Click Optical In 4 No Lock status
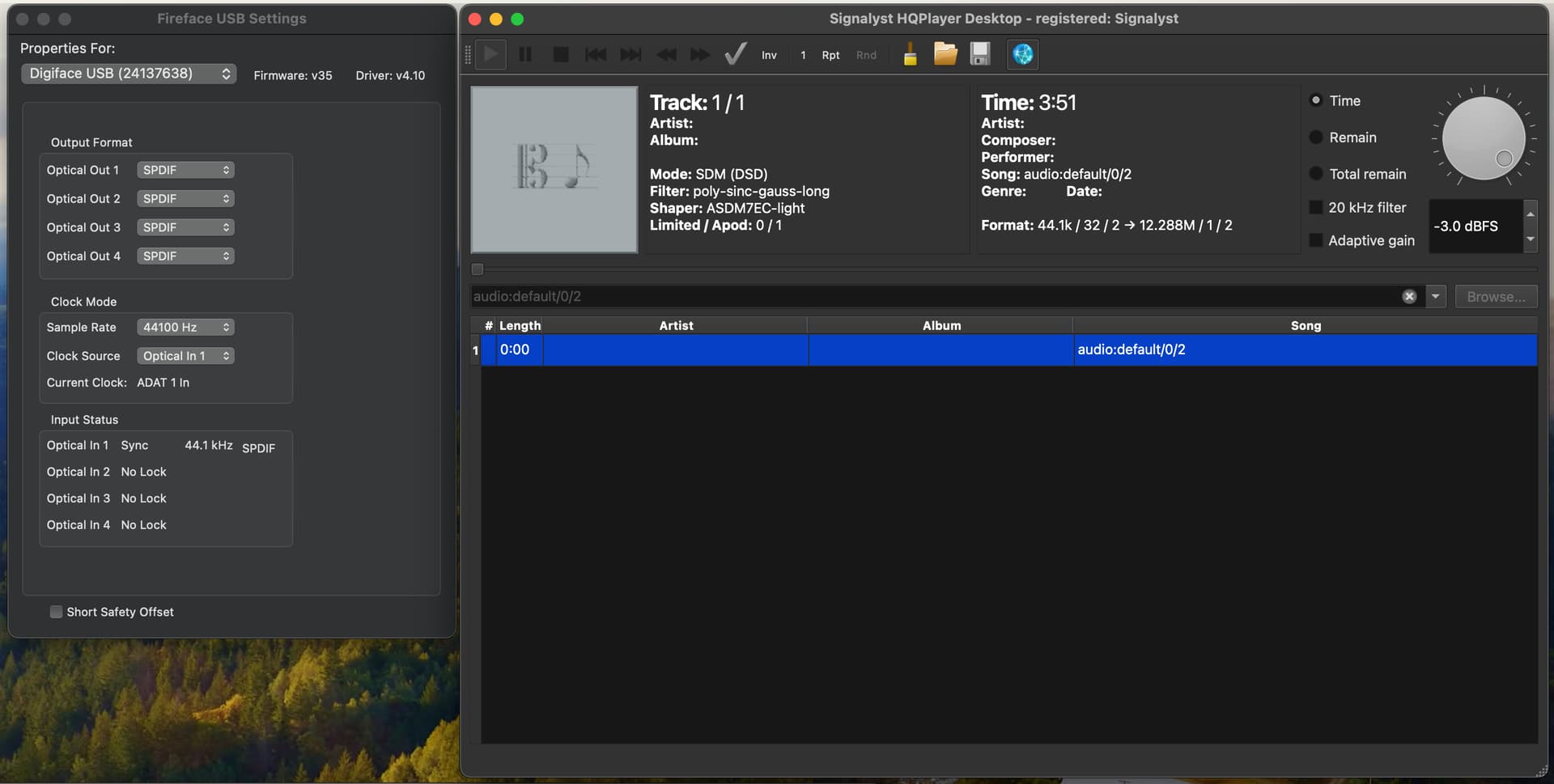Viewport: 1554px width, 784px height. [x=143, y=525]
